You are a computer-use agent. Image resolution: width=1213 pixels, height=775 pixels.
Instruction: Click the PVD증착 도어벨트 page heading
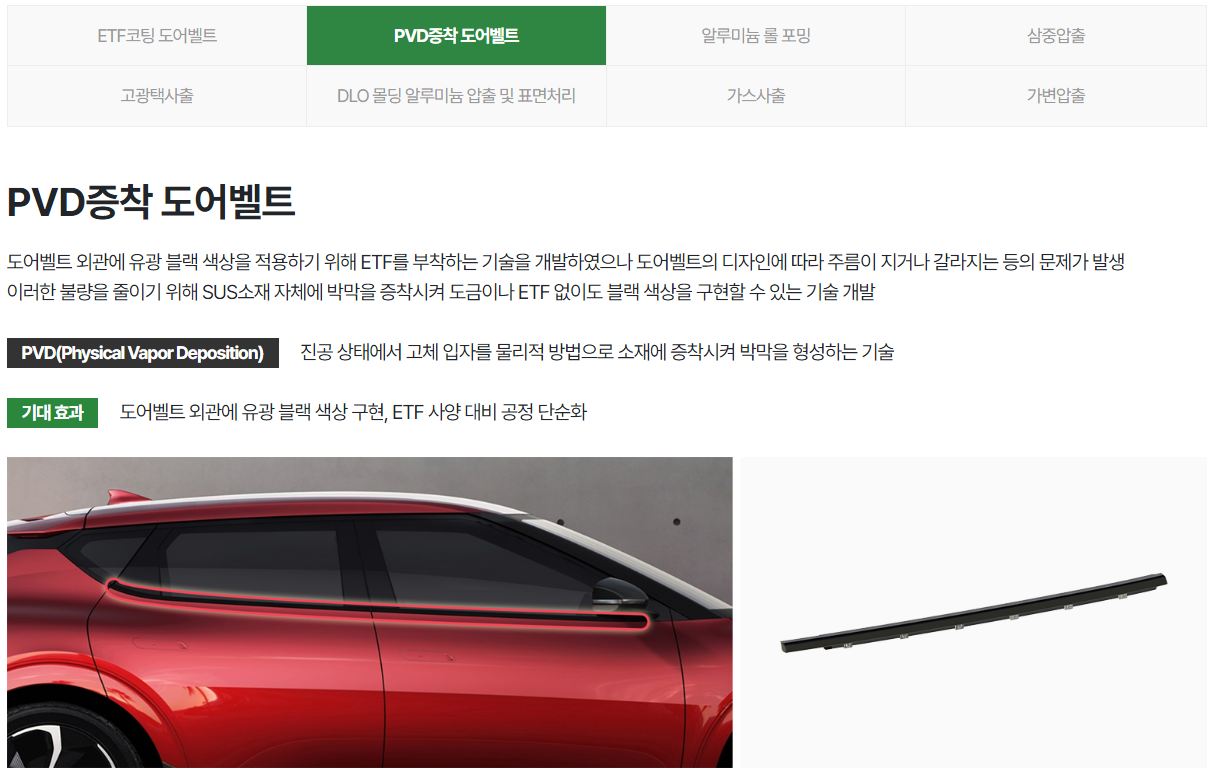(151, 202)
